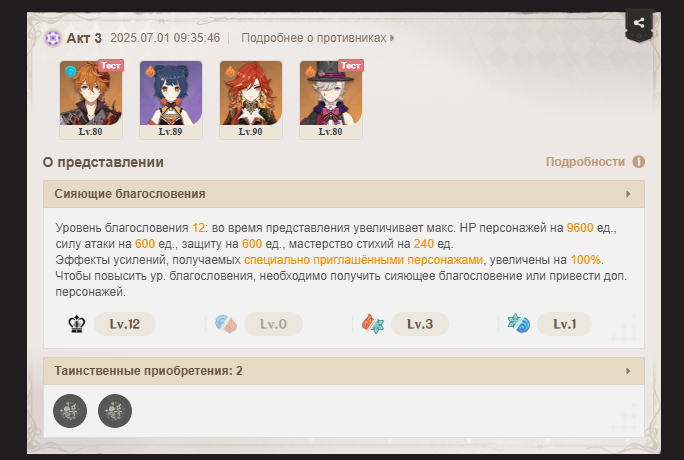Image resolution: width=684 pixels, height=460 pixels.
Task: Click the crown blessing level icon
Action: (77, 324)
